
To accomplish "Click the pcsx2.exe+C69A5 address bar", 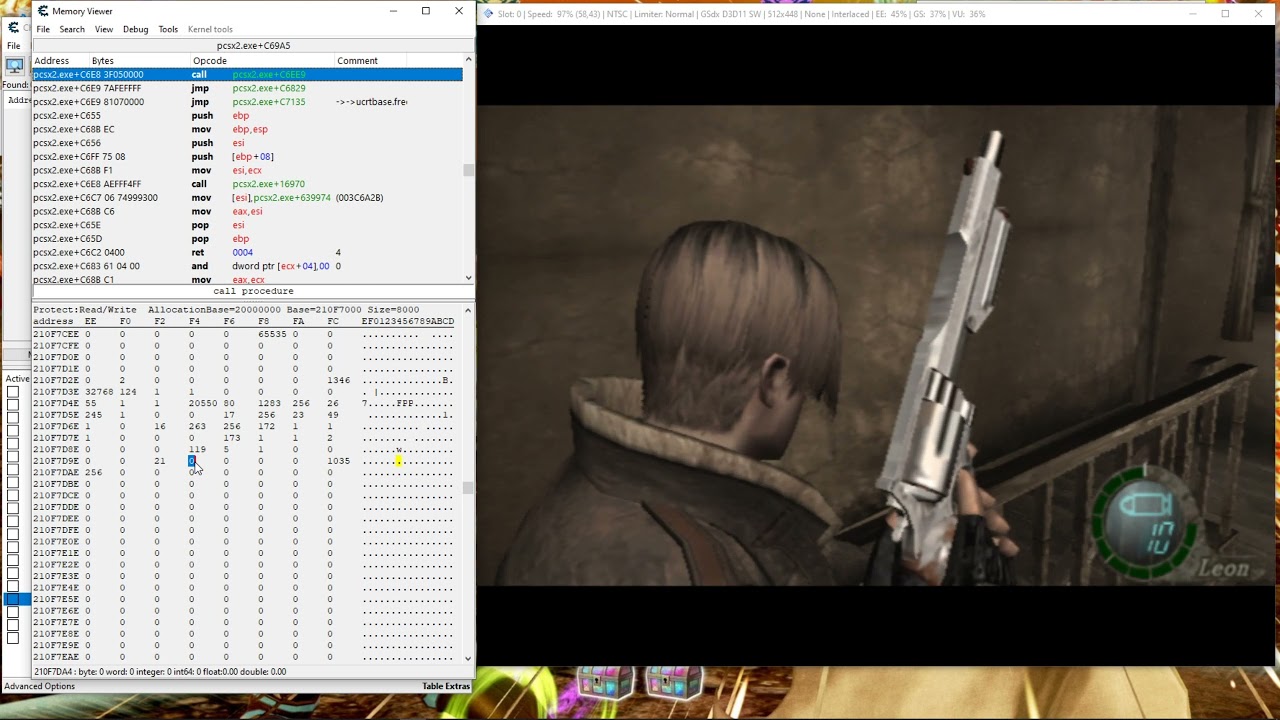I will point(253,46).
